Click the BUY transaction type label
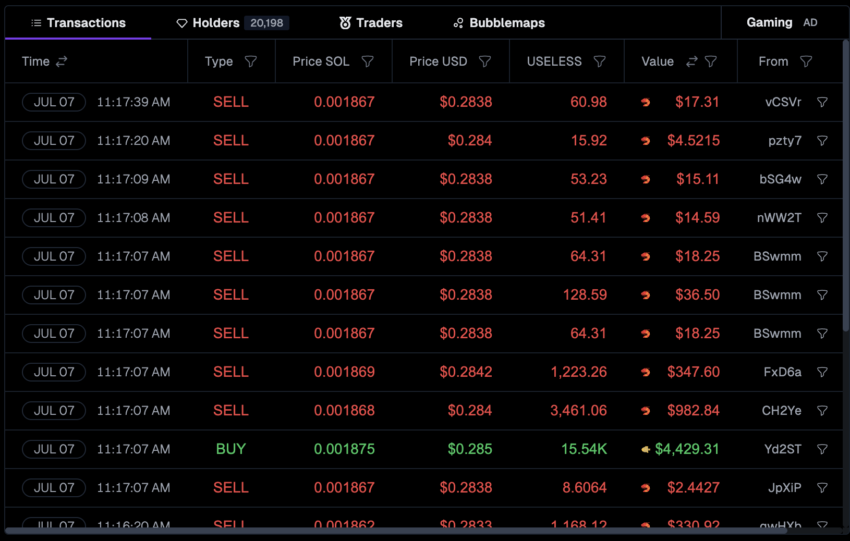This screenshot has width=850, height=541. [x=231, y=449]
